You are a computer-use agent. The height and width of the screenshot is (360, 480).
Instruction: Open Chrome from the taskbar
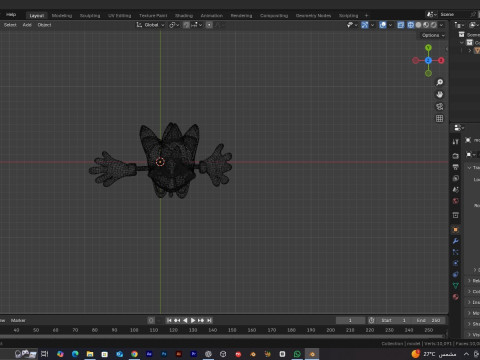tap(134, 354)
